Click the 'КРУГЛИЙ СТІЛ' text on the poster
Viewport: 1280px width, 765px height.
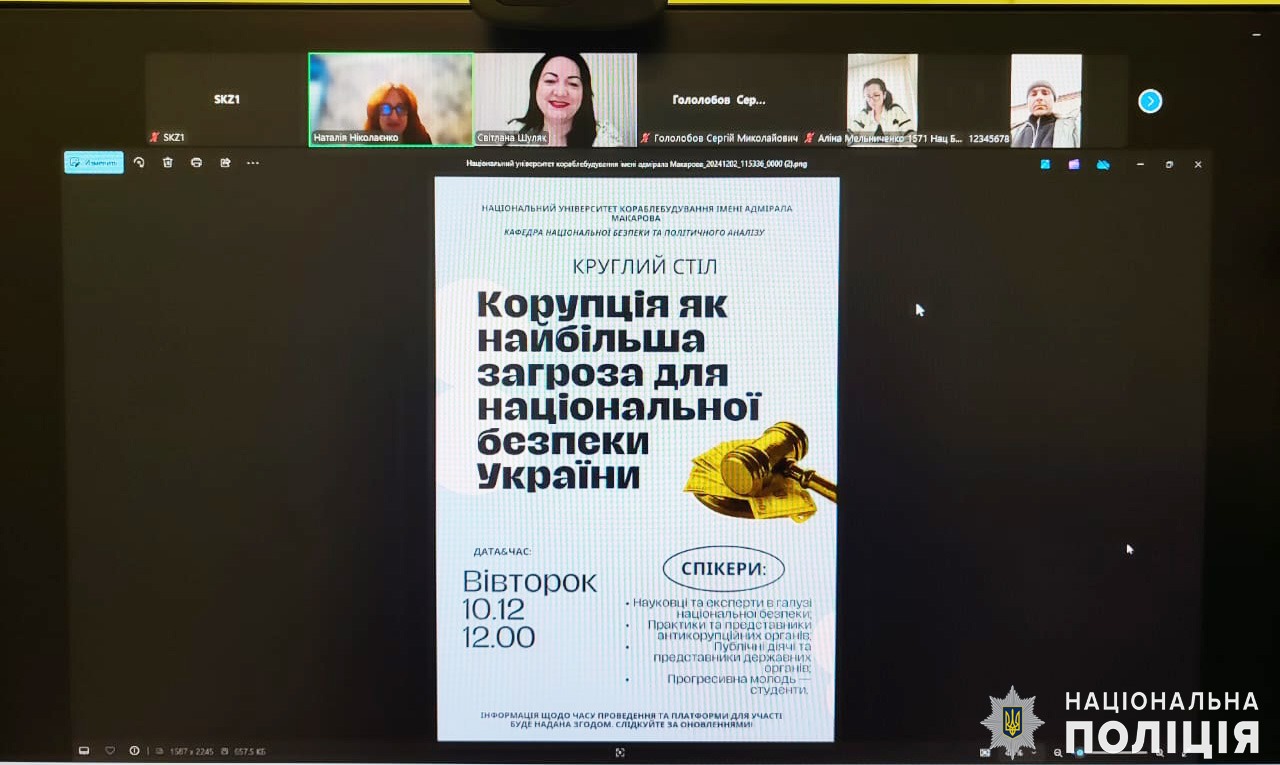pyautogui.click(x=645, y=267)
